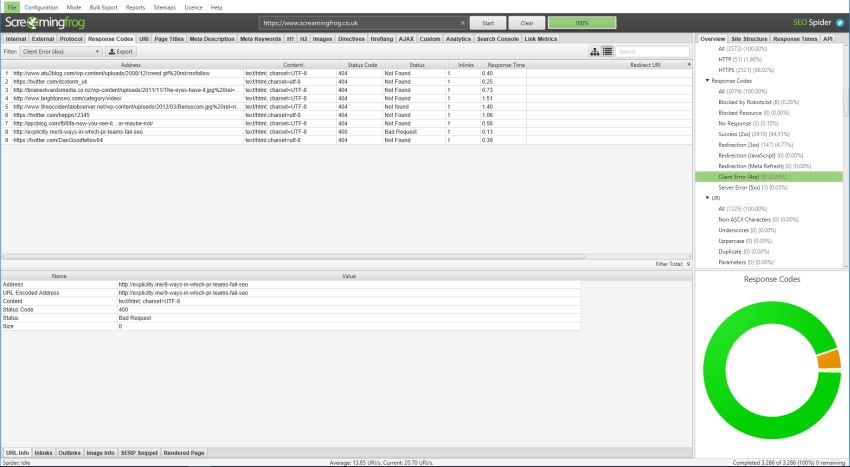Select No Response tree item
Image resolution: width=850 pixels, height=467 pixels.
point(747,124)
